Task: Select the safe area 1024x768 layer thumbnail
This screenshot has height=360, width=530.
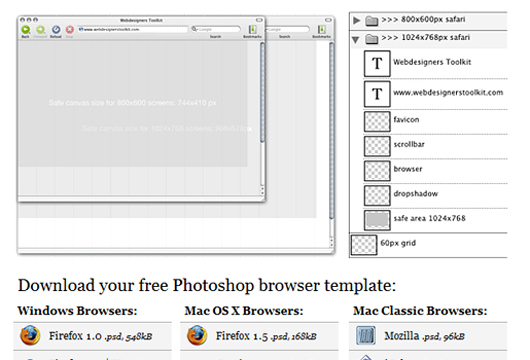Action: coord(377,220)
